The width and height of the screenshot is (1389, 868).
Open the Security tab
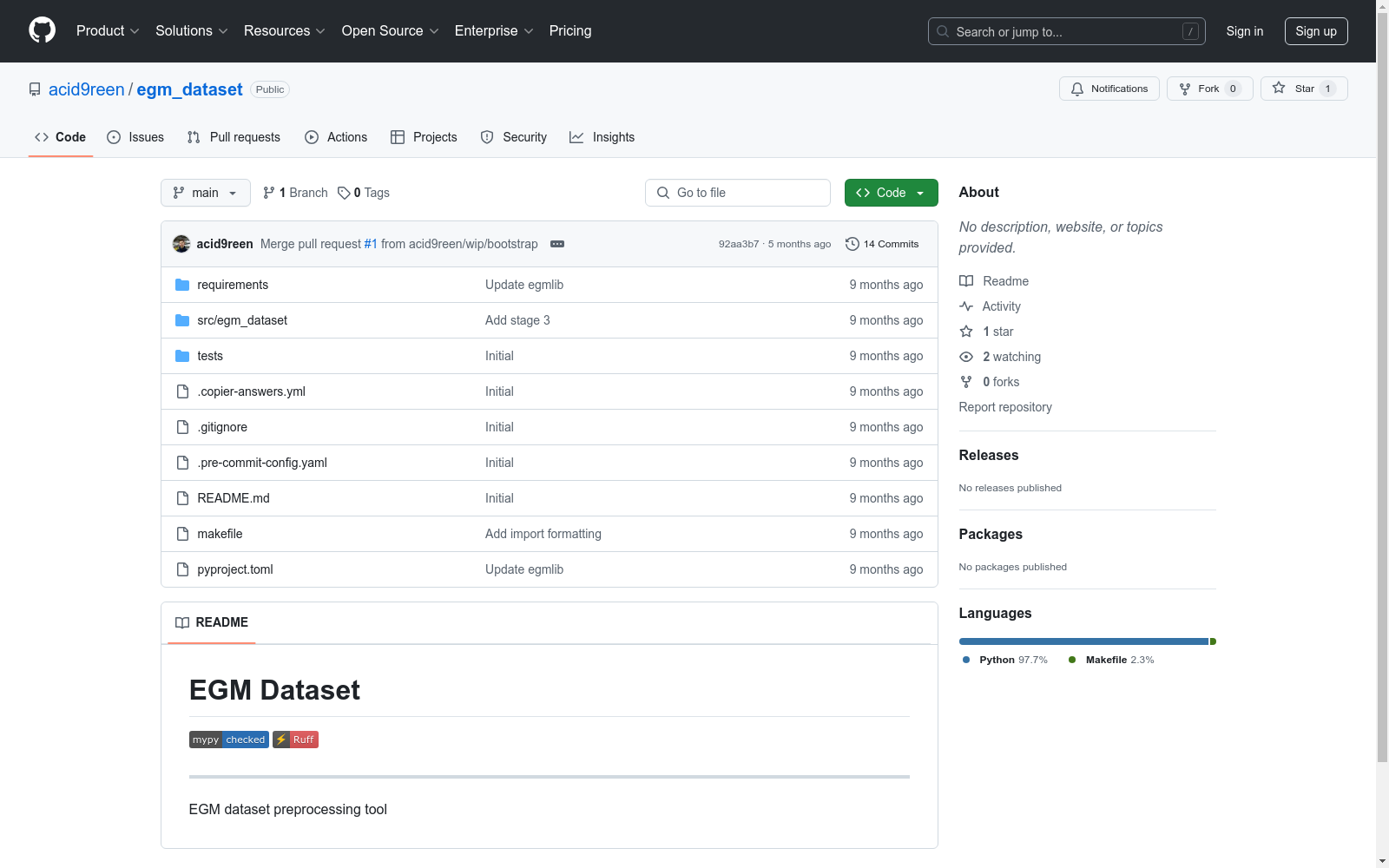[x=514, y=137]
